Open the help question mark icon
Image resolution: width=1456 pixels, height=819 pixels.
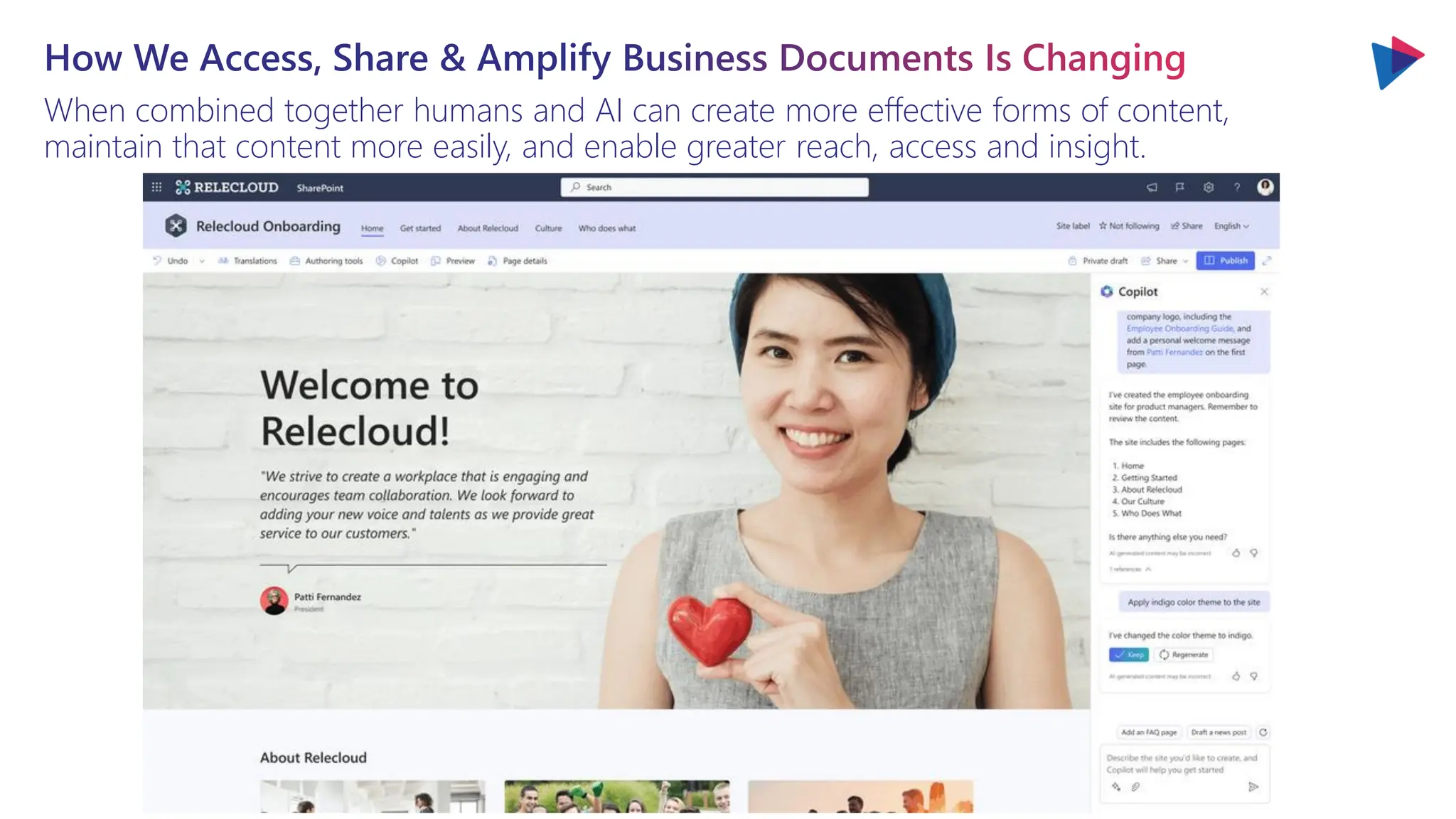pyautogui.click(x=1237, y=187)
